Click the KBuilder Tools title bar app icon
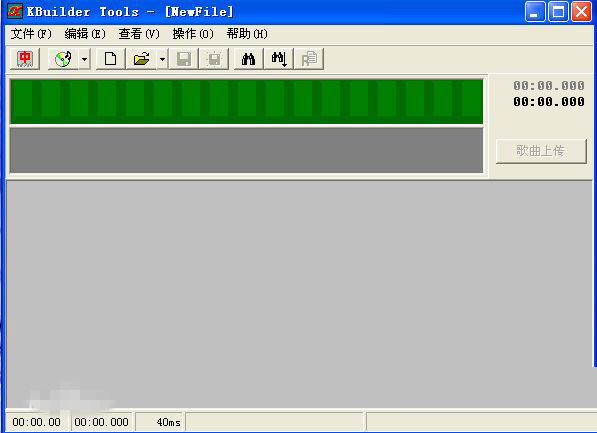 click(15, 11)
